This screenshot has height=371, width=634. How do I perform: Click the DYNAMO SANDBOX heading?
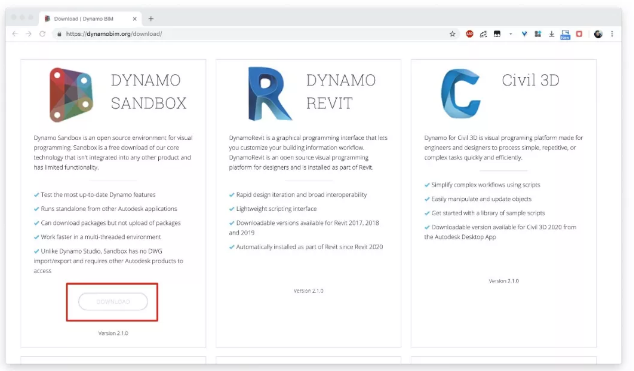tap(149, 92)
